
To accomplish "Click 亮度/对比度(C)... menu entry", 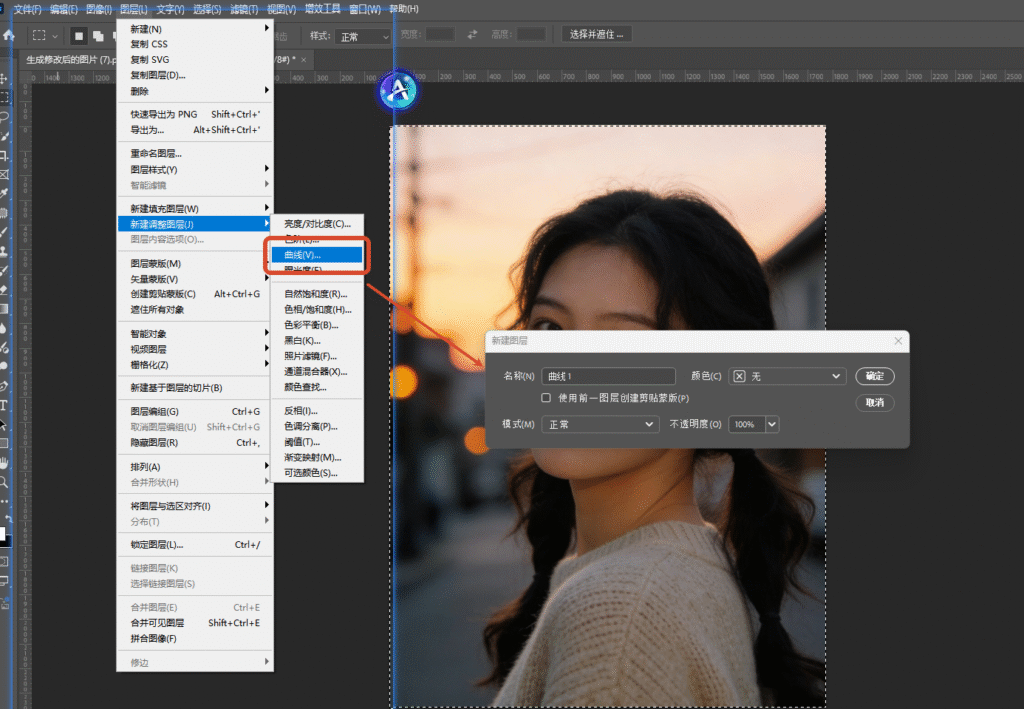I will coord(317,224).
